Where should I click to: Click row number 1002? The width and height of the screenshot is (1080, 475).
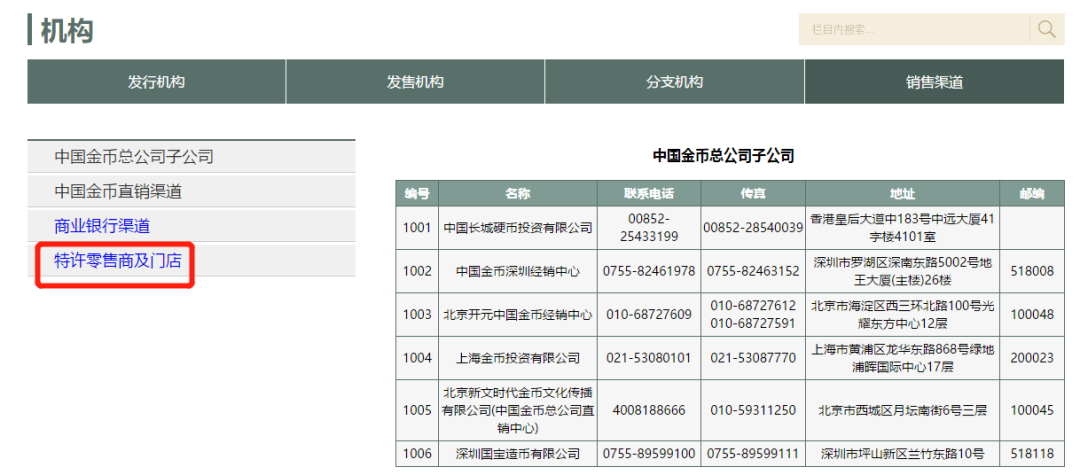click(417, 271)
